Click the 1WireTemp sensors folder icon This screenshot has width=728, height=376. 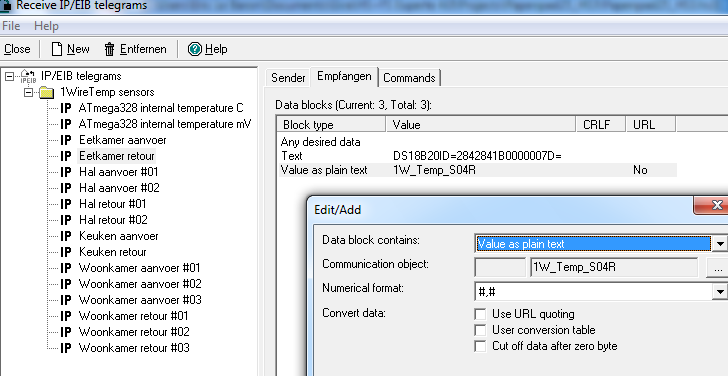46,92
